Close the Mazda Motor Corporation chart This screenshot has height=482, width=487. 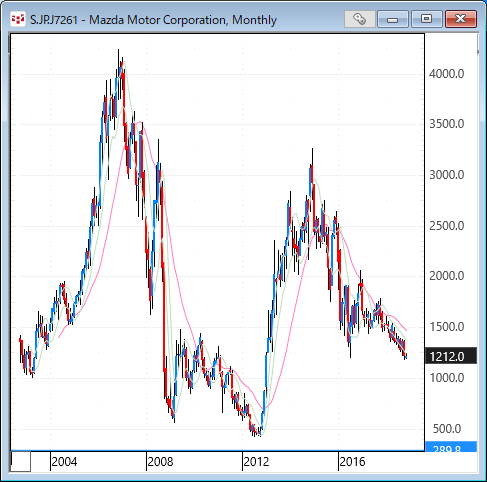tap(461, 19)
